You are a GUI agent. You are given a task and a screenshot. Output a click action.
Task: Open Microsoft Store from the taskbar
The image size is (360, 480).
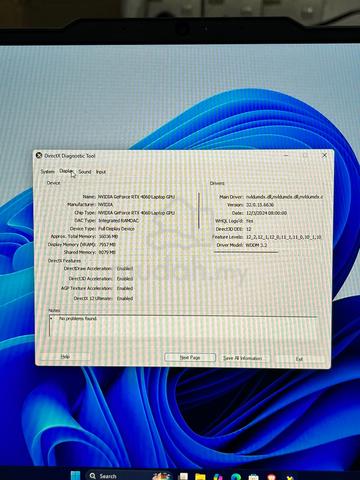point(253,477)
